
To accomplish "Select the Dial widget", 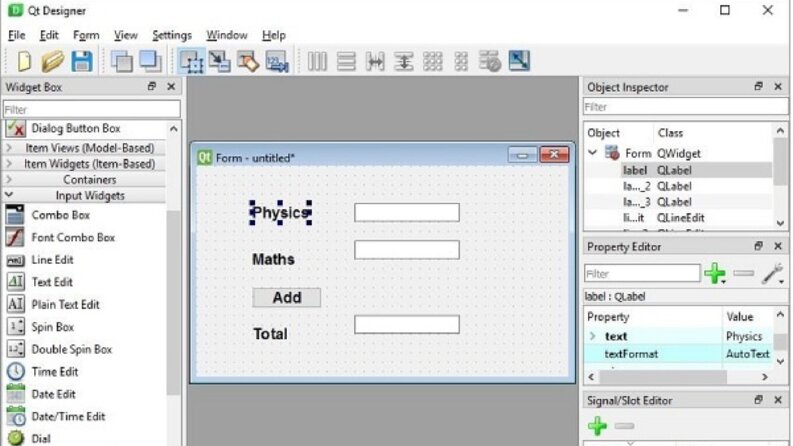I will (x=28, y=438).
